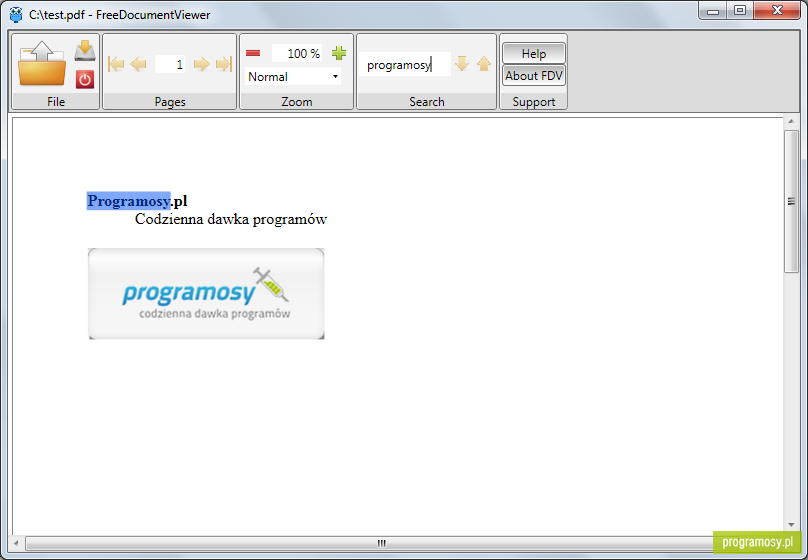Click the highlighted Programosy.pl heading
The width and height of the screenshot is (808, 560).
tap(137, 200)
